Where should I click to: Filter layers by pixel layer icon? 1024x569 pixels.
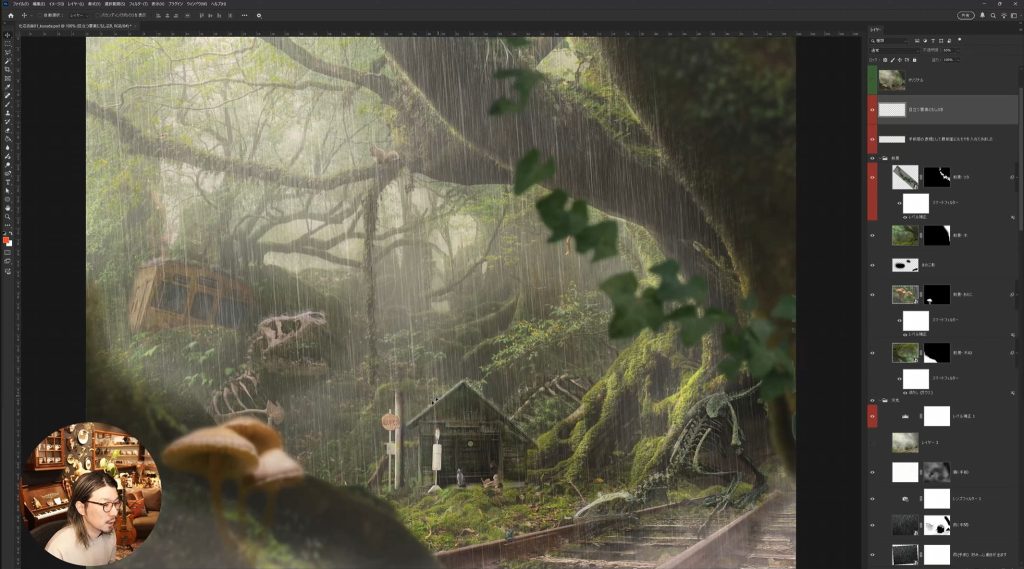(917, 41)
